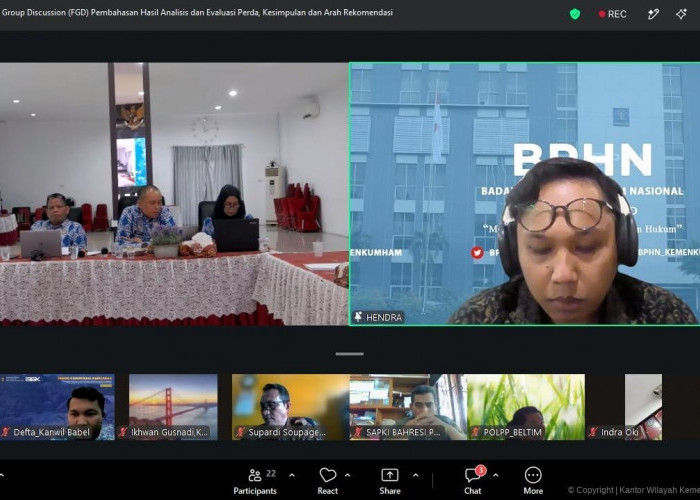Click the HENDRA name label

coord(384,317)
